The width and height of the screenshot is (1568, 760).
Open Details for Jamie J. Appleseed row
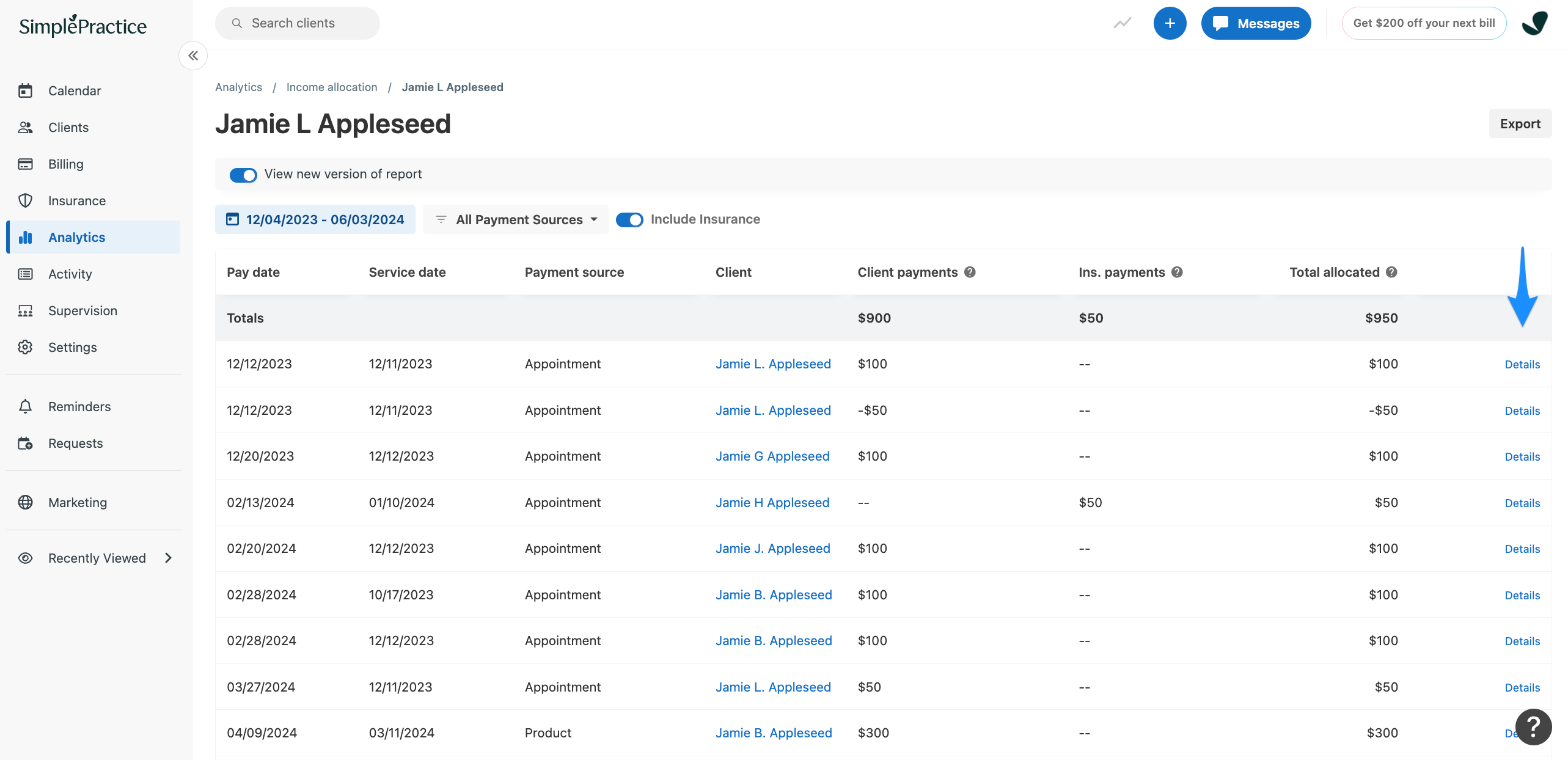[x=1522, y=549]
